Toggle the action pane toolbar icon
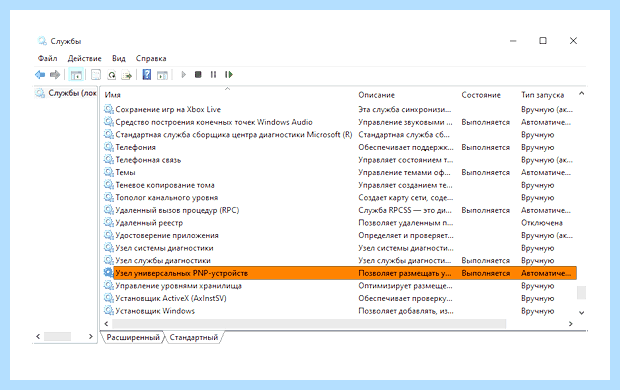This screenshot has width=620, height=390. [x=162, y=74]
